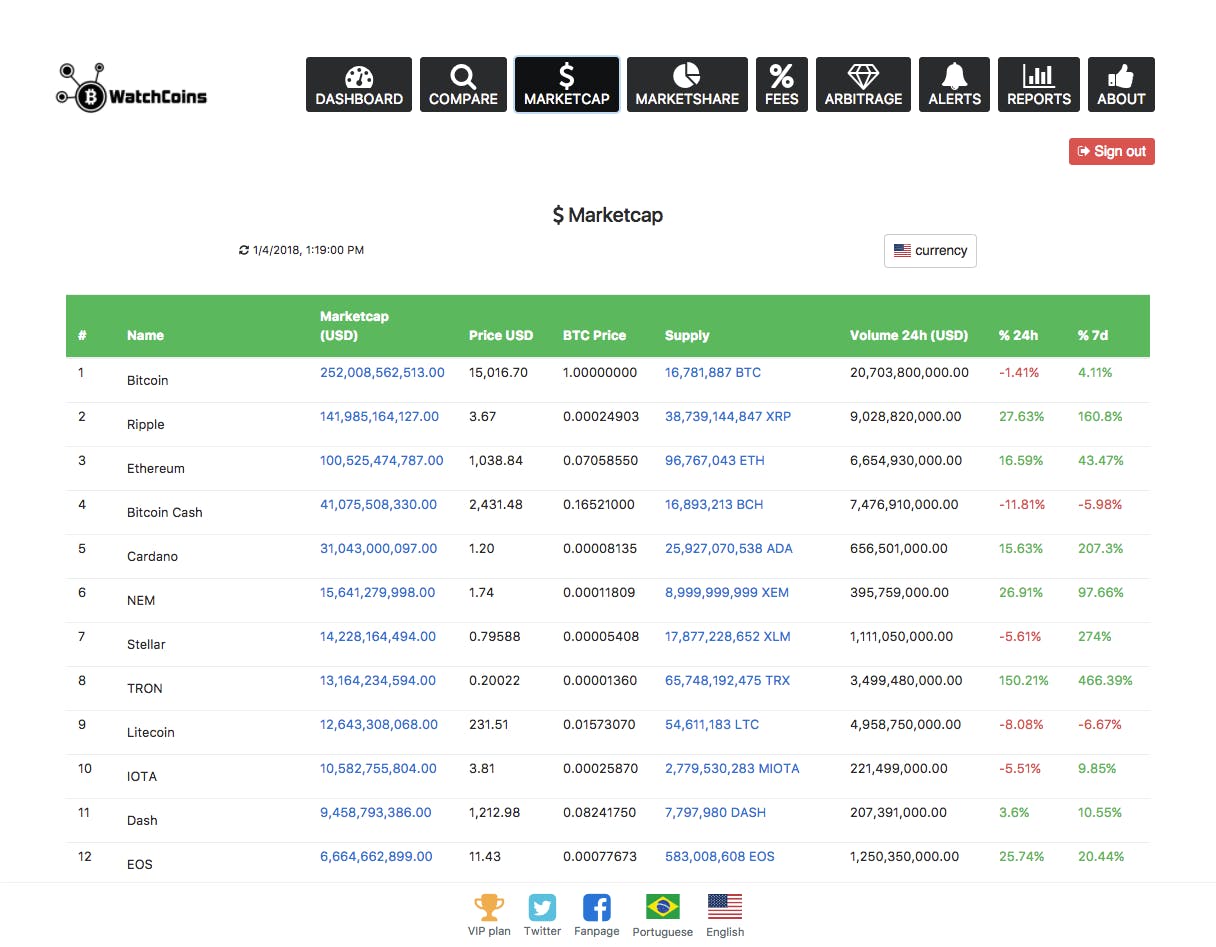Open the Reports page
Image resolution: width=1216 pixels, height=947 pixels.
coord(1039,84)
